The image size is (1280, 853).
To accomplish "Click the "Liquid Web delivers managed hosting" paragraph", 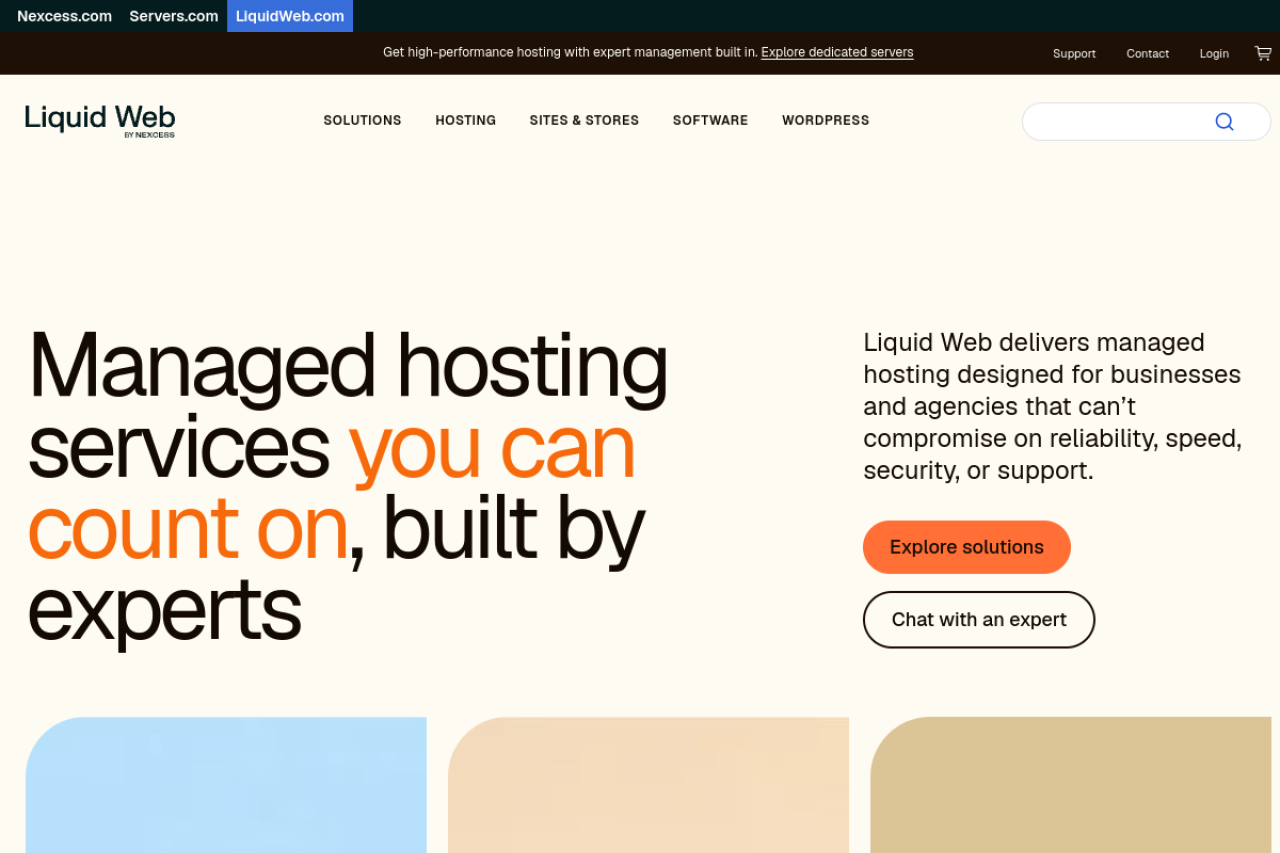I will [1053, 406].
